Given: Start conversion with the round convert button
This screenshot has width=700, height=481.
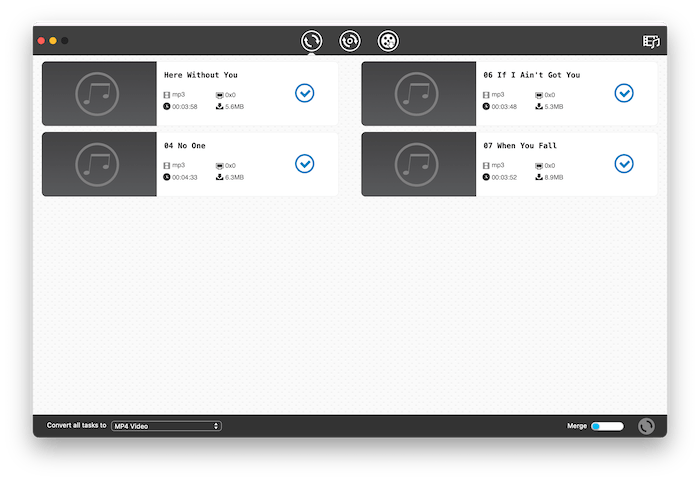Looking at the screenshot, I should (x=647, y=426).
